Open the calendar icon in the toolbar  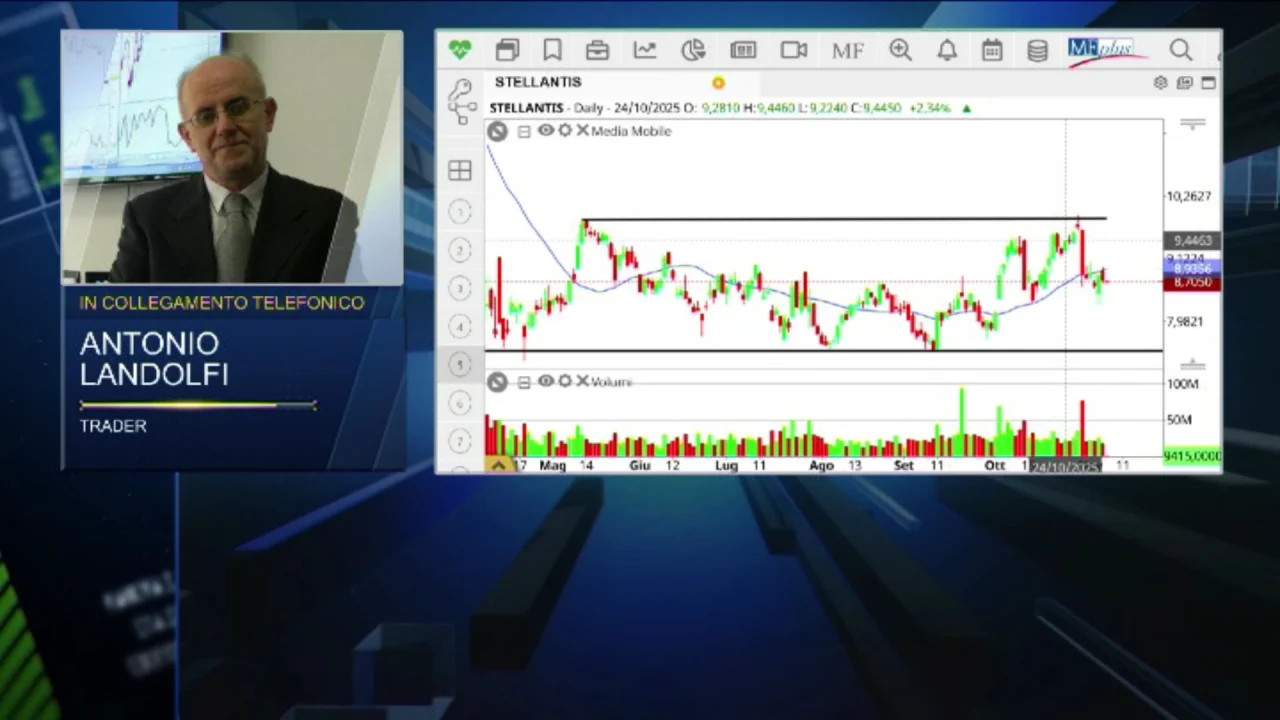[x=991, y=50]
